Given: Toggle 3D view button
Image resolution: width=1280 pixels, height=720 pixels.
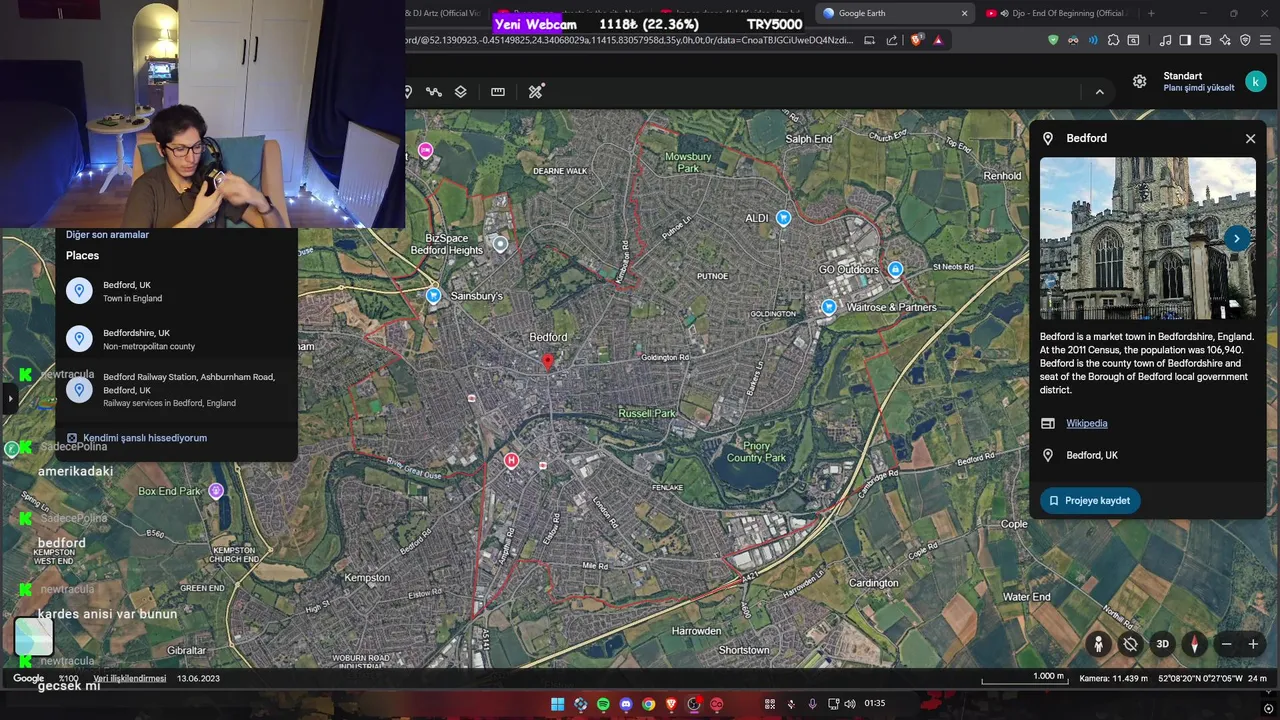Looking at the screenshot, I should pos(1162,645).
